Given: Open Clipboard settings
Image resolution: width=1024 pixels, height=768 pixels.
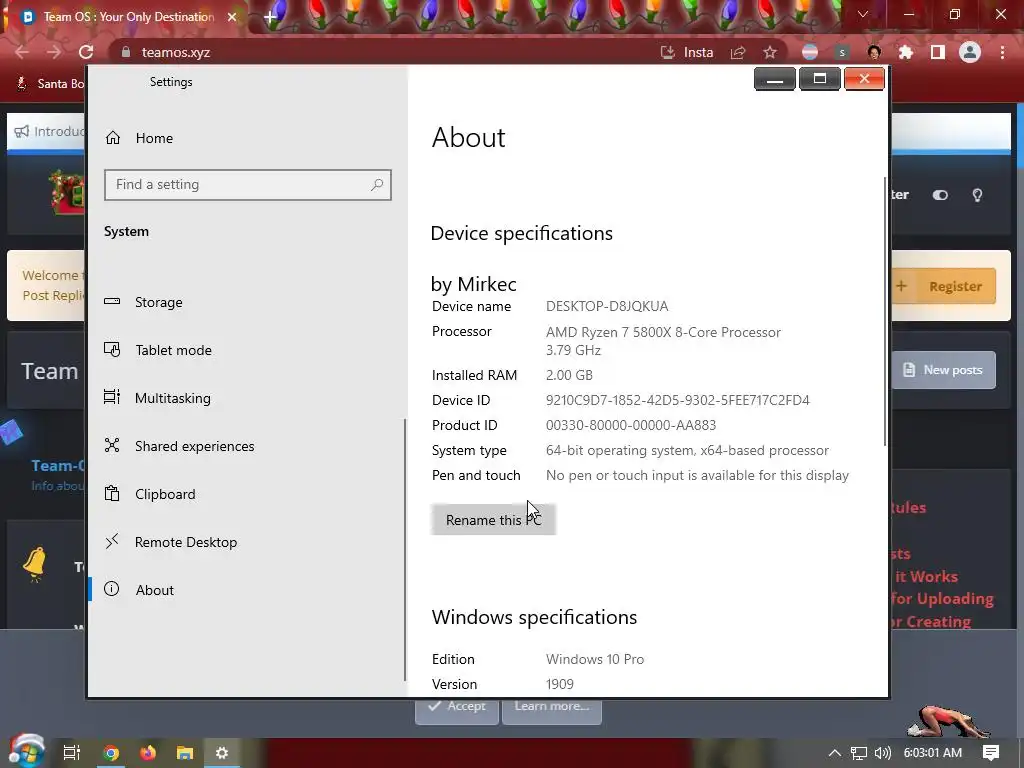Looking at the screenshot, I should pos(150,494).
